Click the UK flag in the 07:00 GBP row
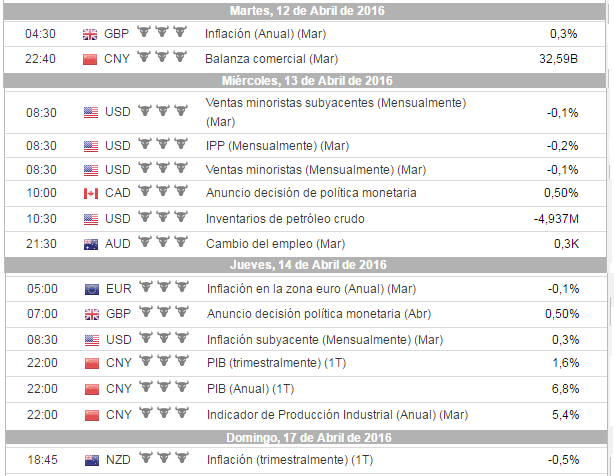The width and height of the screenshot is (614, 476). 92,314
